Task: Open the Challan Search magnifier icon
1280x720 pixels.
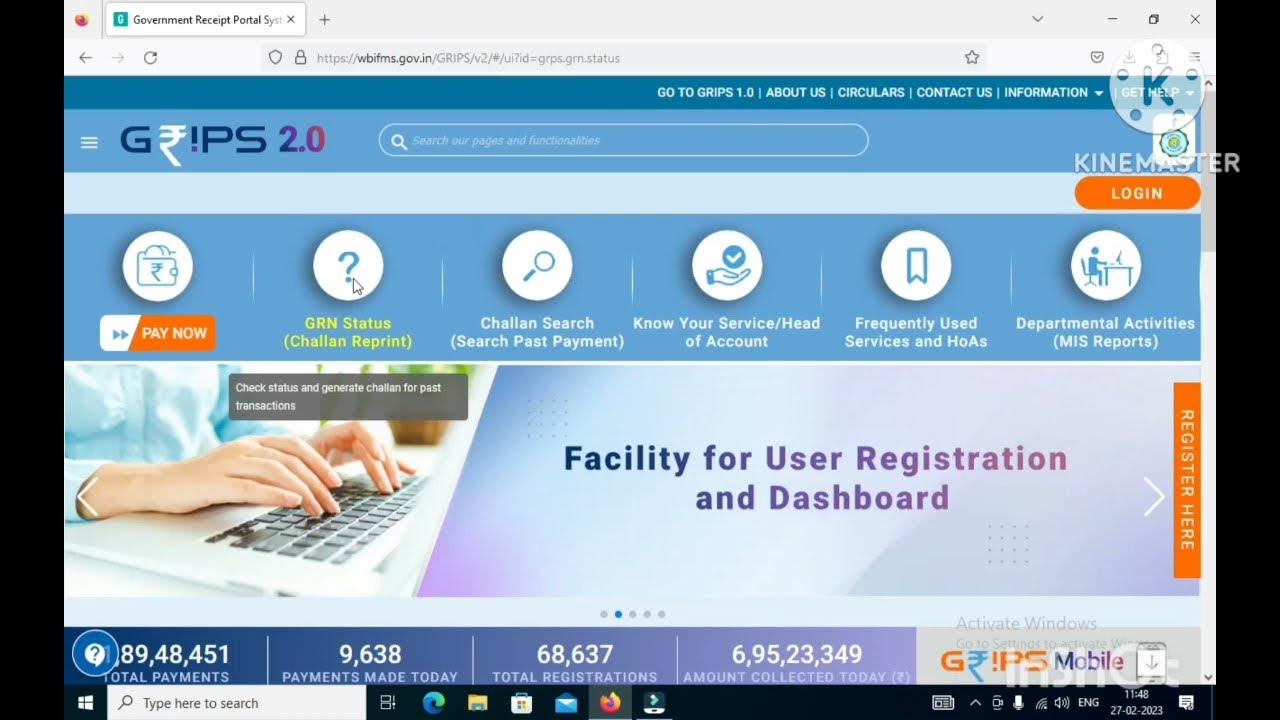Action: (537, 266)
